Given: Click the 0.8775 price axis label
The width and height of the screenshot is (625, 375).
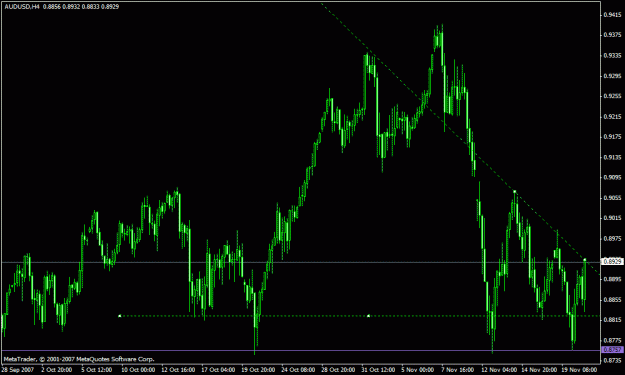Looking at the screenshot, I should point(613,340).
